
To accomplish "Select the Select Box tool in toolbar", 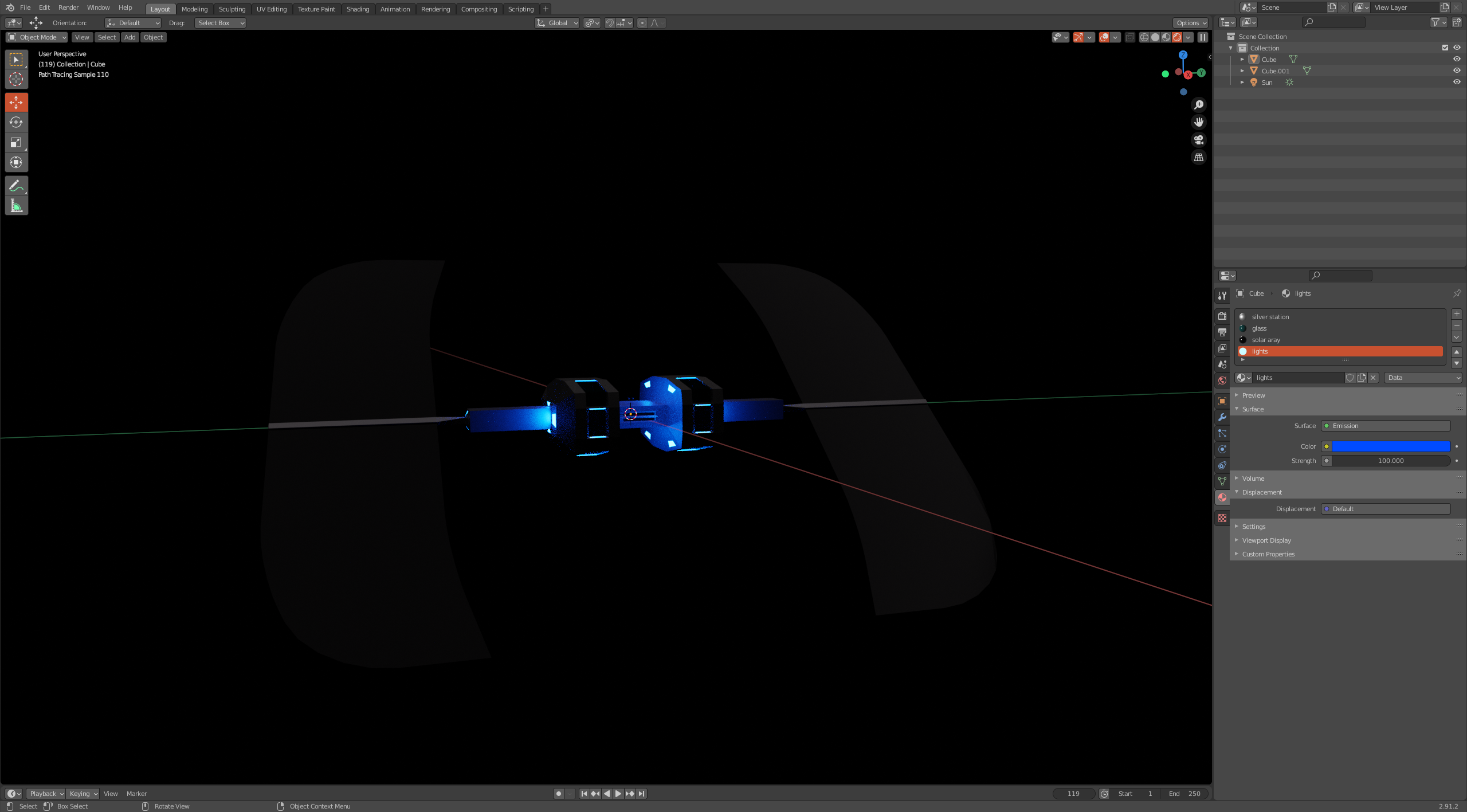I will pyautogui.click(x=16, y=59).
